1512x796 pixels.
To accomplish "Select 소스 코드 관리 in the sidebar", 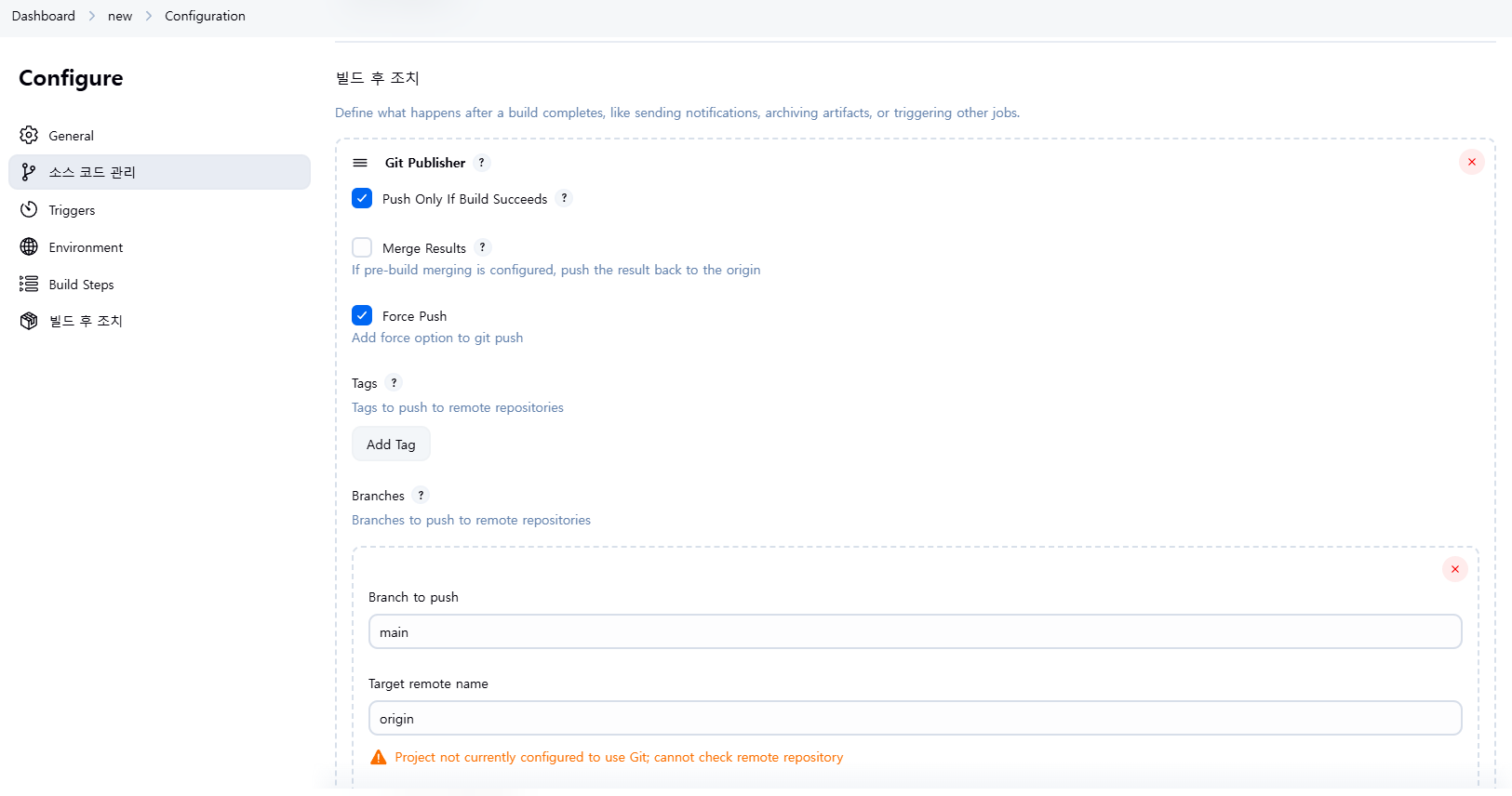I will click(159, 172).
